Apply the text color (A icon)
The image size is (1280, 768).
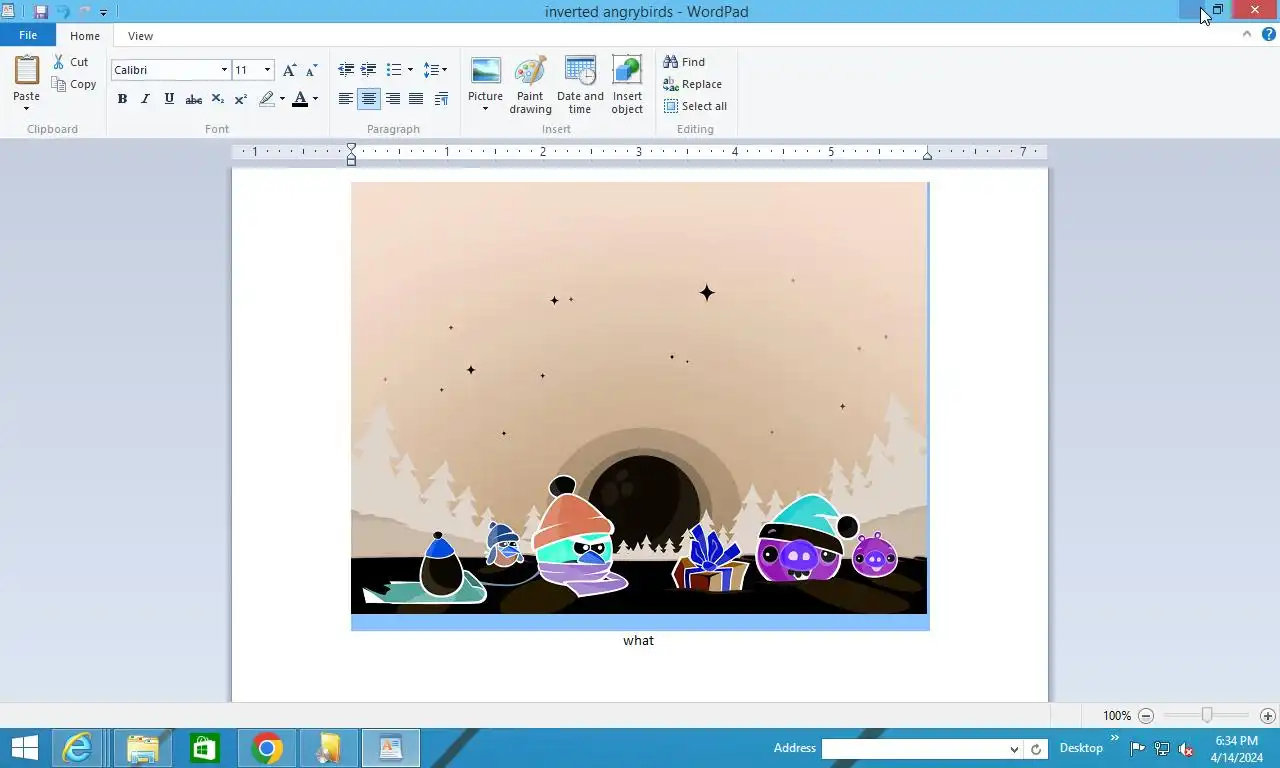click(x=300, y=99)
